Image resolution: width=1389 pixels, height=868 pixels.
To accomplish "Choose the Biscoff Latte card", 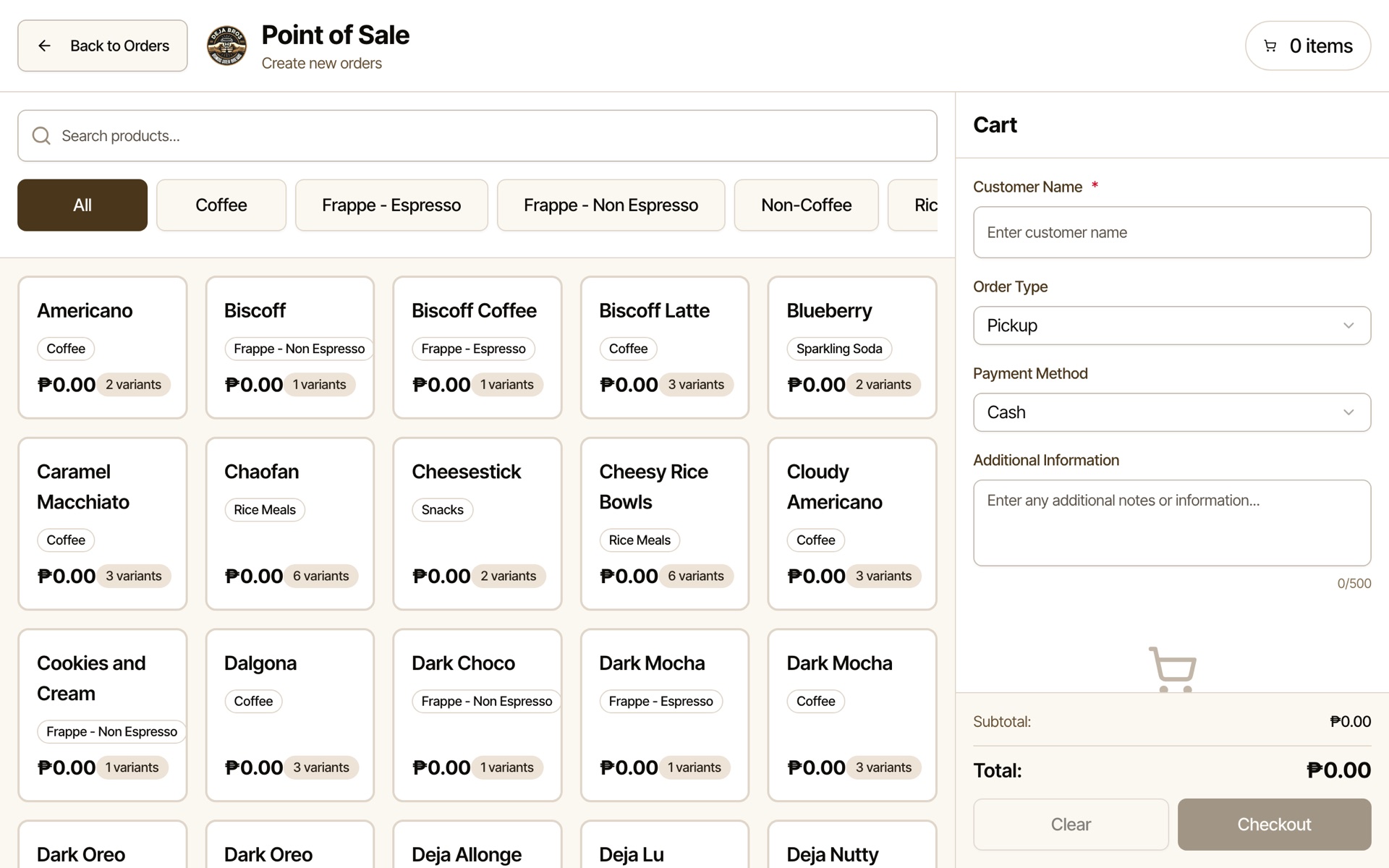I will [665, 347].
